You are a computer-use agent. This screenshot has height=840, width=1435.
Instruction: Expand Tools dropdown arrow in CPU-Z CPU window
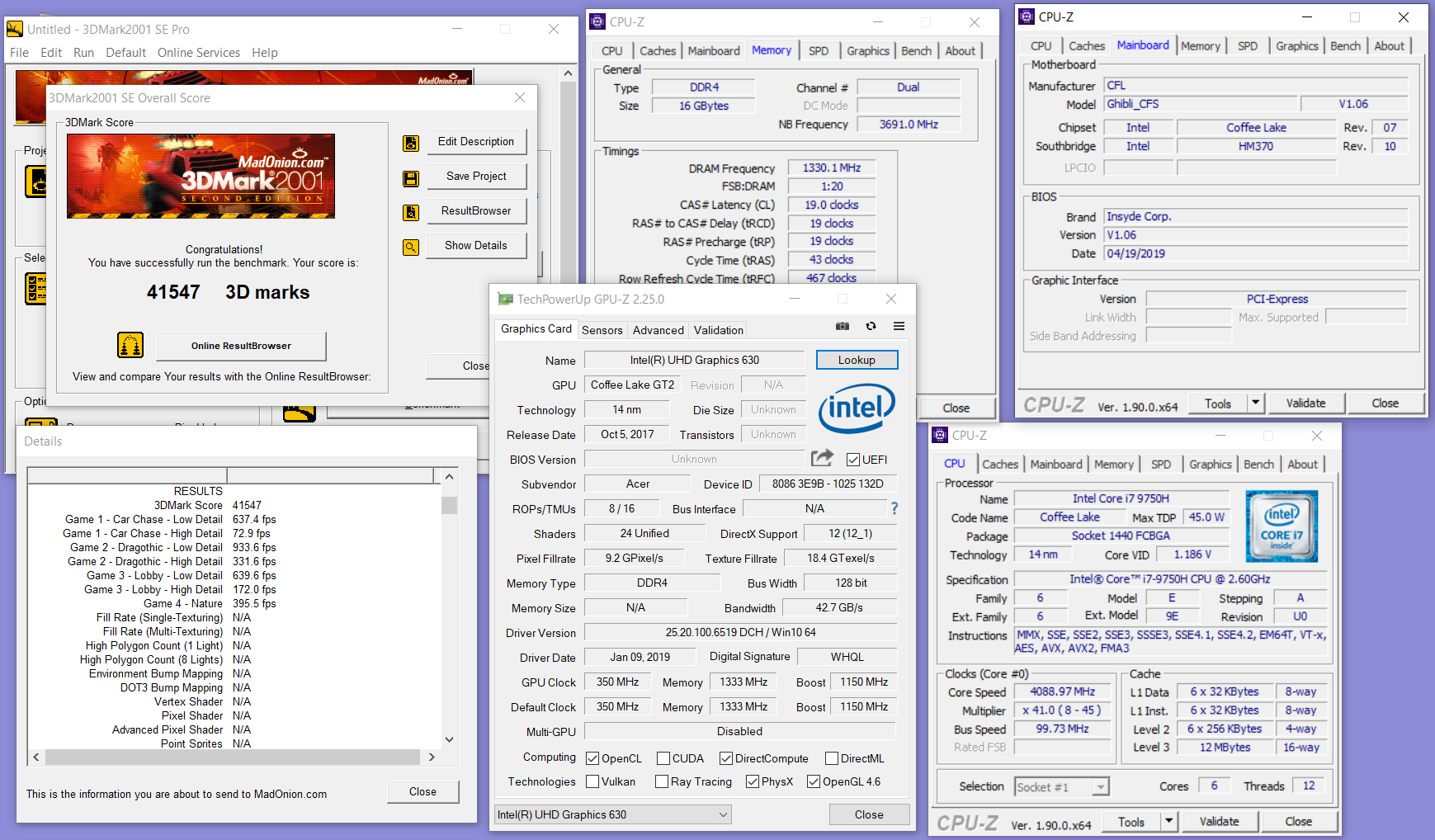click(x=1168, y=822)
